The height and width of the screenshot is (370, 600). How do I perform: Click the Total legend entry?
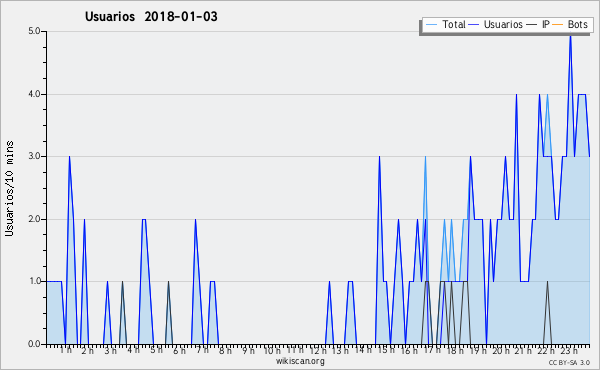point(445,24)
